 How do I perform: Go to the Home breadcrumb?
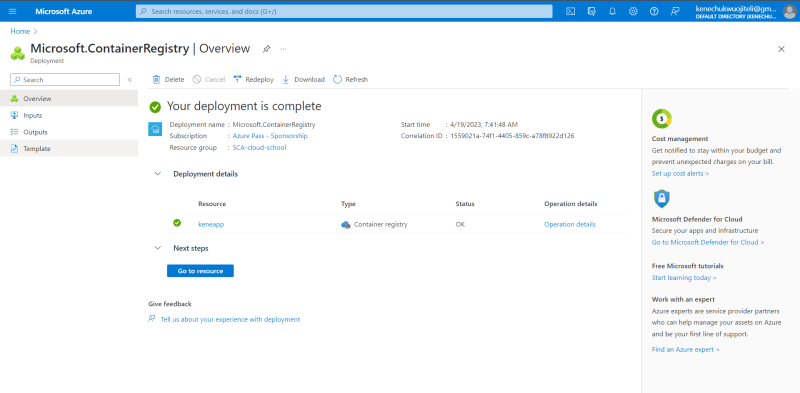pyautogui.click(x=20, y=31)
